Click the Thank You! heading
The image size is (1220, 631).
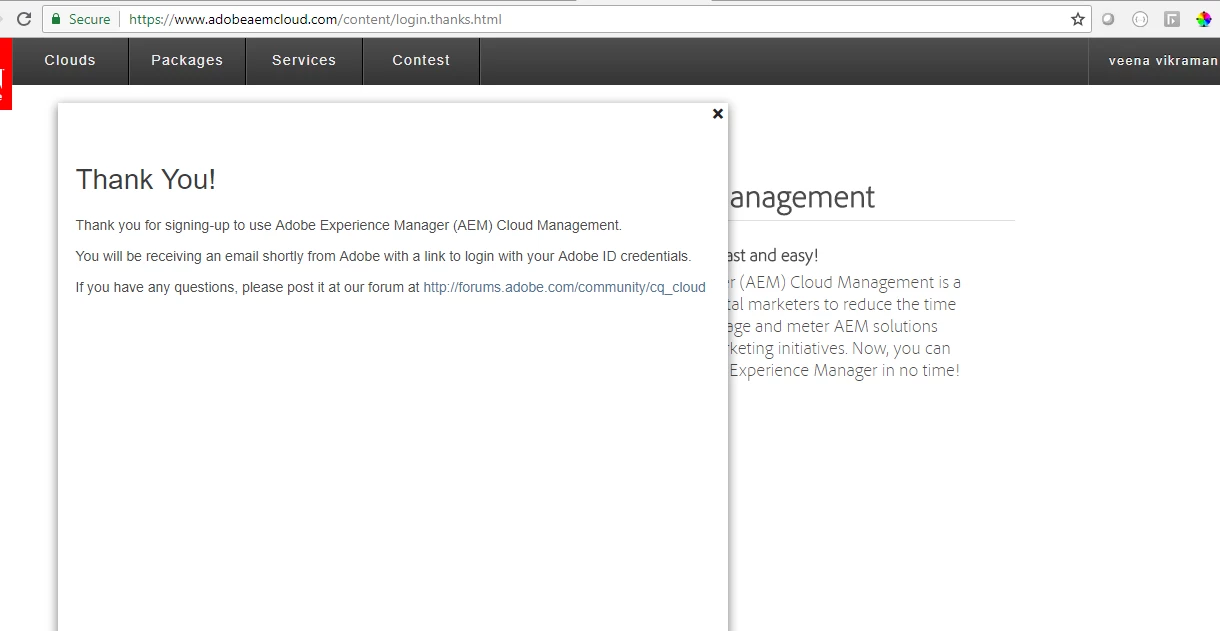click(x=146, y=179)
